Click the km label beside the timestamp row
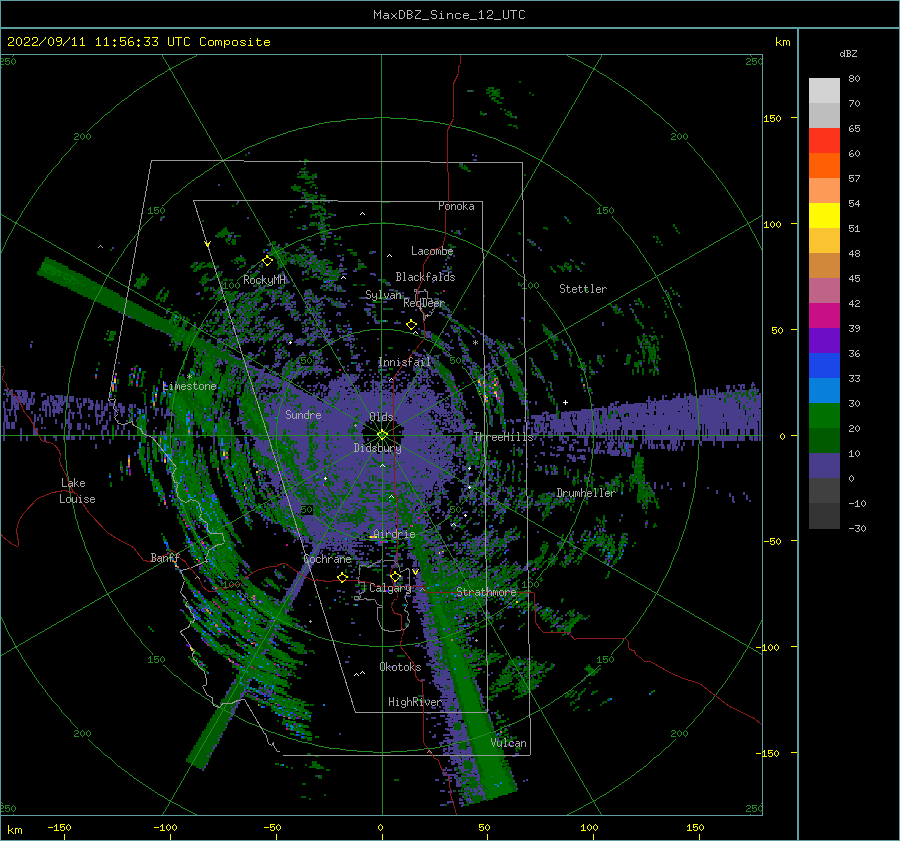Viewport: 900px width, 841px height. 782,42
